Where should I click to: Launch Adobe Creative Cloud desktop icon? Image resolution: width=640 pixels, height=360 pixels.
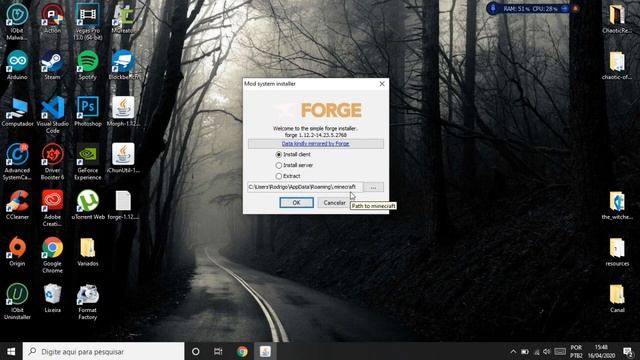click(52, 208)
